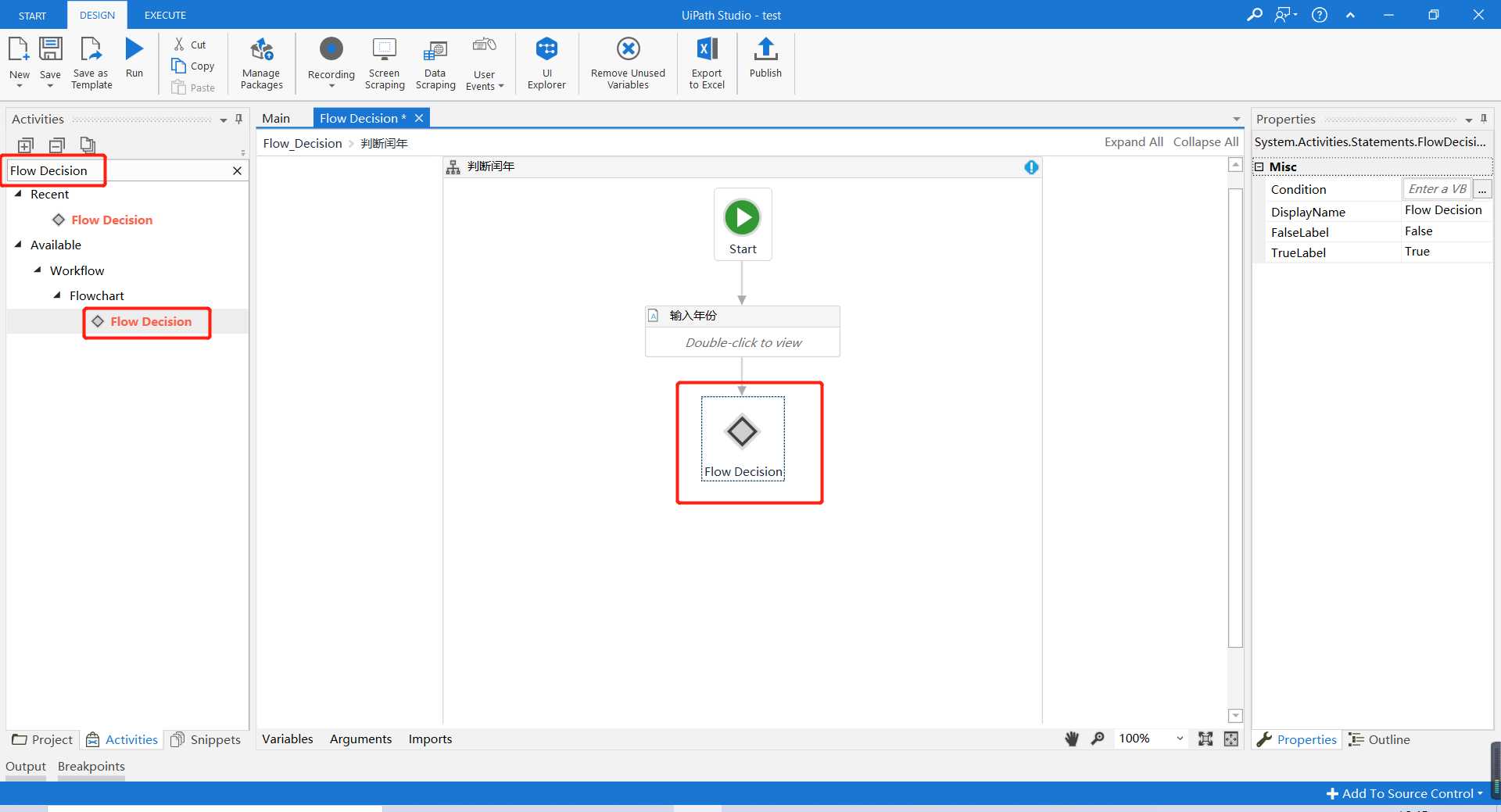Click Collapse All in designer
Screen dimensions: 1501x812
click(1205, 141)
